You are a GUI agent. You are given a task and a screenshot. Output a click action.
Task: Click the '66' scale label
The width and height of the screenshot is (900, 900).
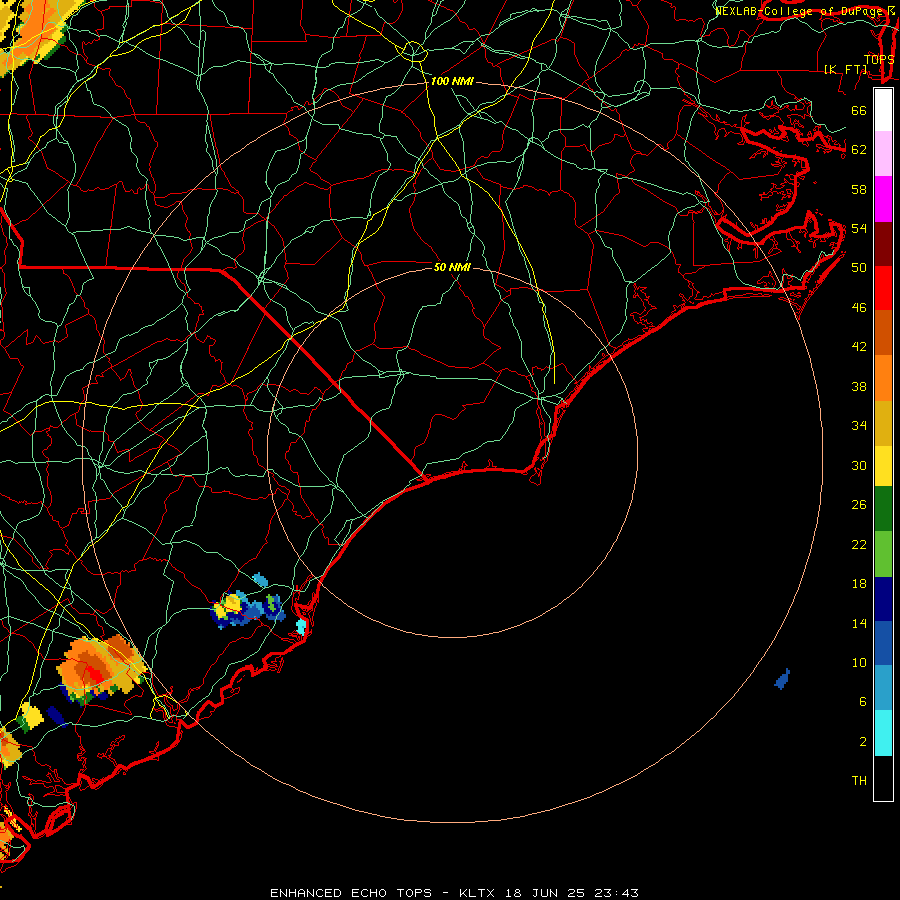click(859, 111)
